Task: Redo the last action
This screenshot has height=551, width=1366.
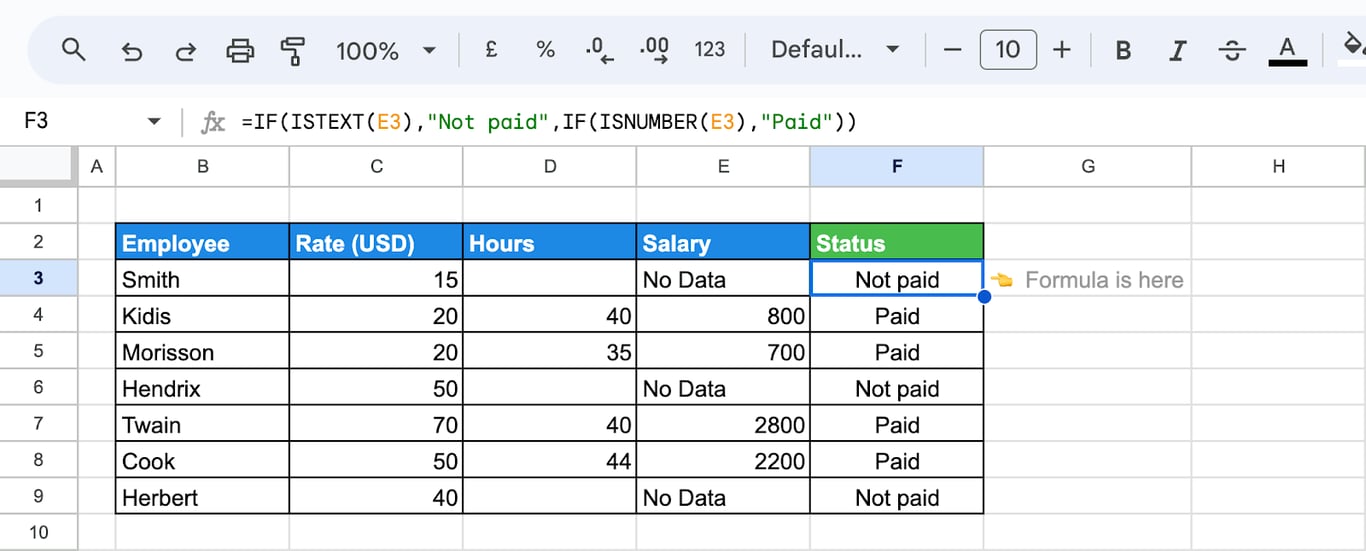Action: (185, 50)
